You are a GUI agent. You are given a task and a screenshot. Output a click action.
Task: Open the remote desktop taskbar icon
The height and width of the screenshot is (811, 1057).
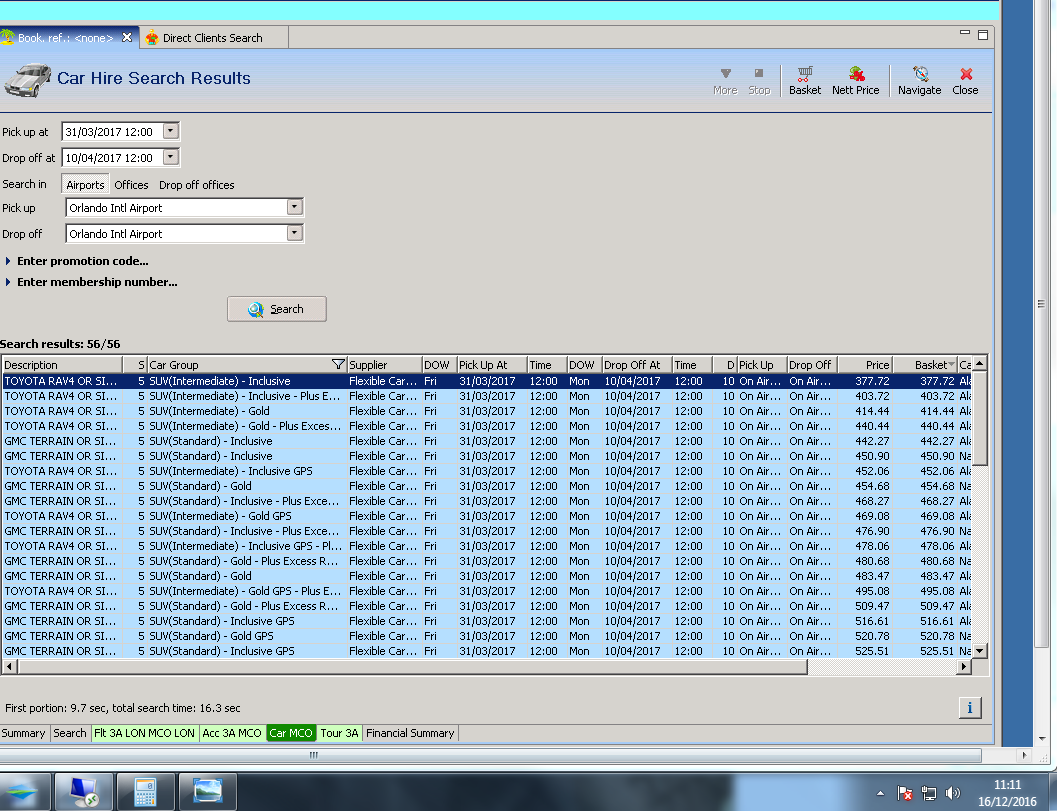[x=84, y=791]
